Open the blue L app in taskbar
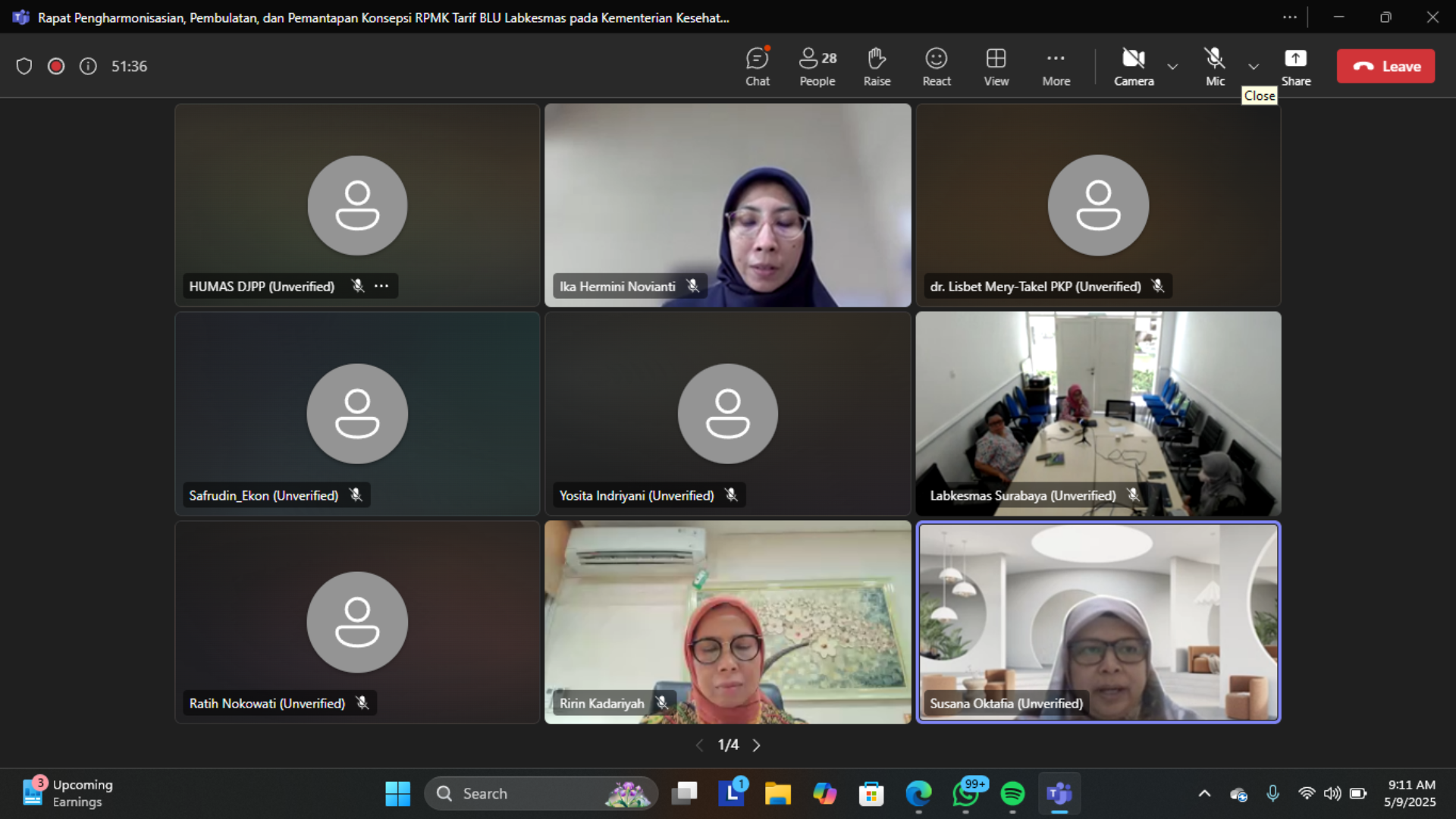 [x=731, y=794]
